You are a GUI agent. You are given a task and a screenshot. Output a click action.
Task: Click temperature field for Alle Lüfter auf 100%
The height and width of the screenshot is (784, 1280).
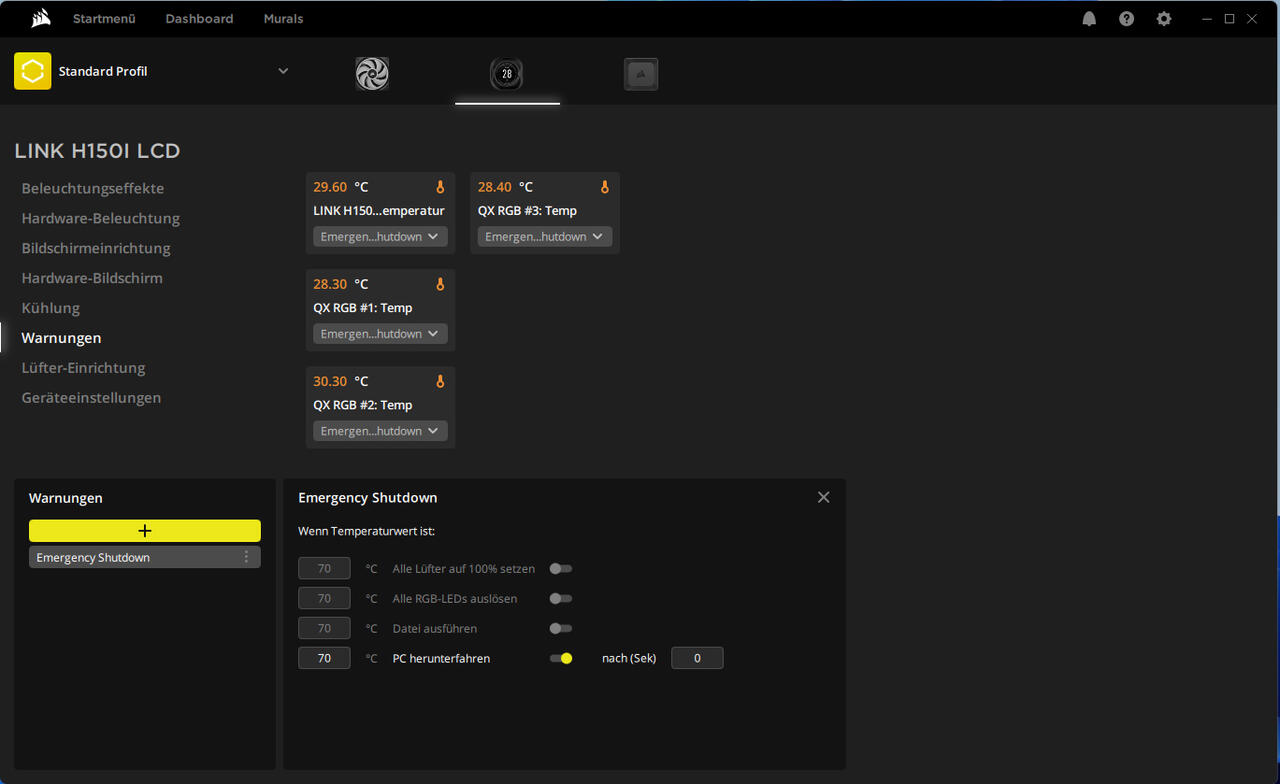point(324,568)
